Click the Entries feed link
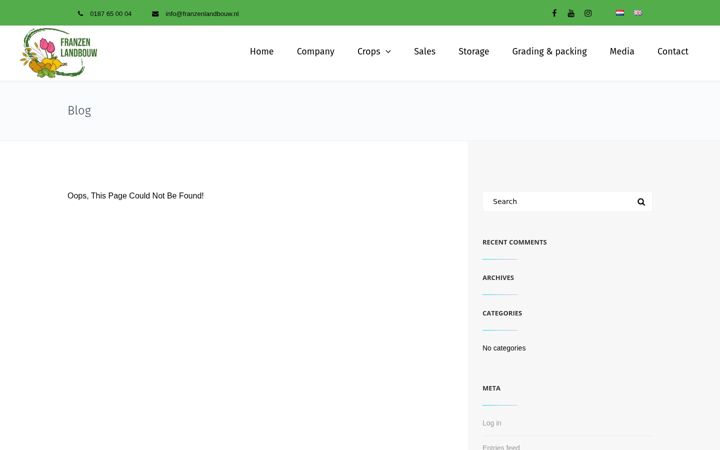720x450 pixels. point(501,447)
